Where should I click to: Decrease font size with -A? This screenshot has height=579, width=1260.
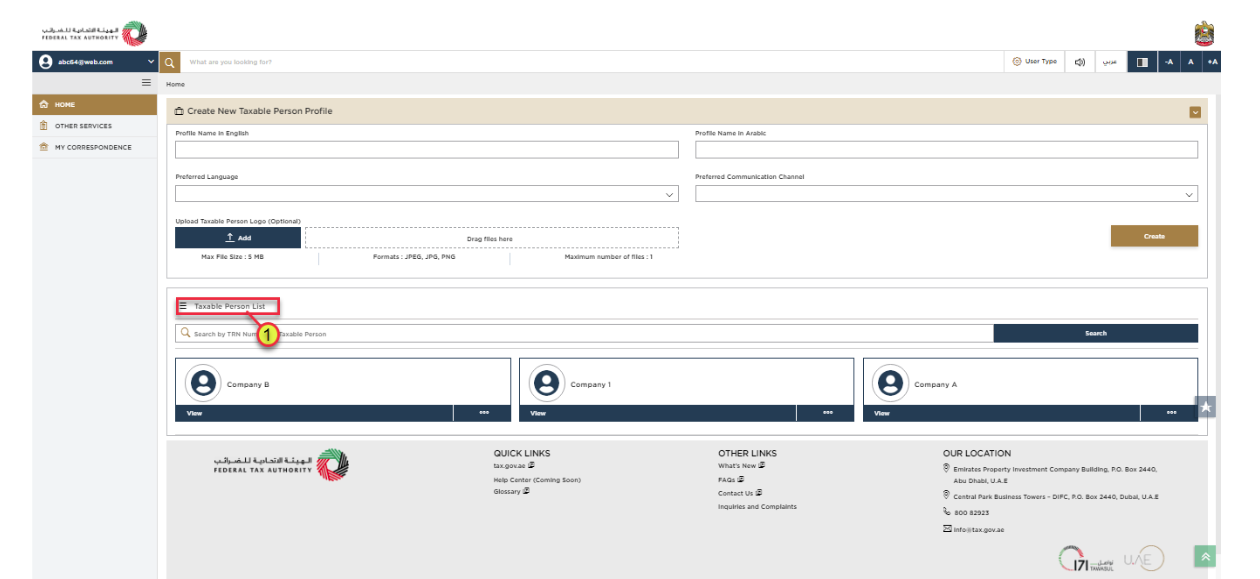[1168, 62]
